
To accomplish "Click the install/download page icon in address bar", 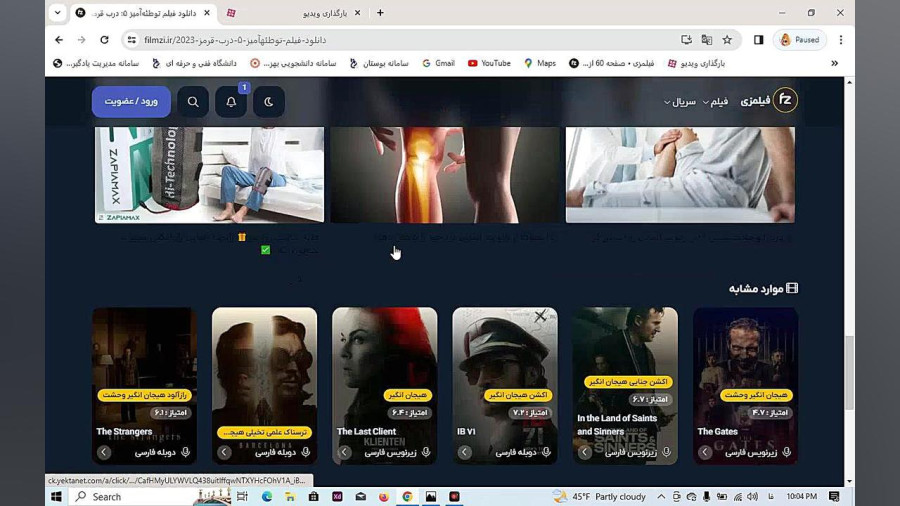I will tap(686, 40).
